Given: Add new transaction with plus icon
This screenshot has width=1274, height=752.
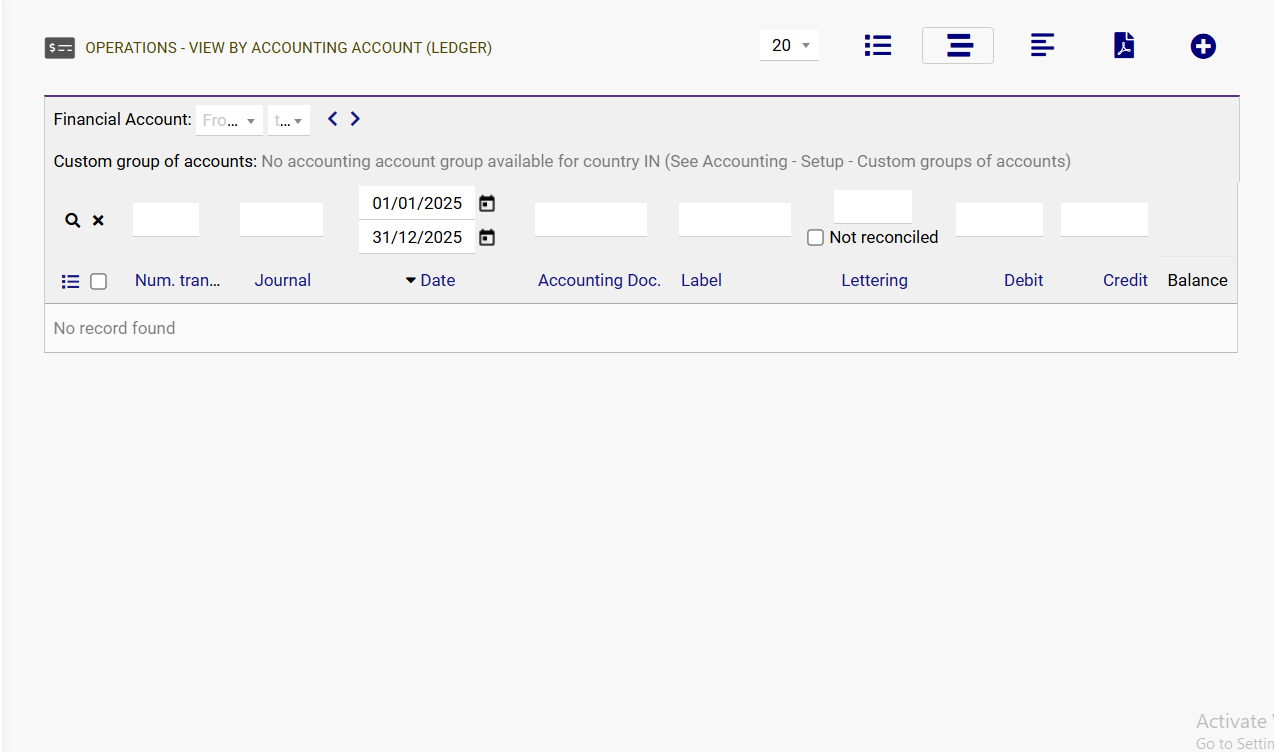Looking at the screenshot, I should coord(1203,46).
